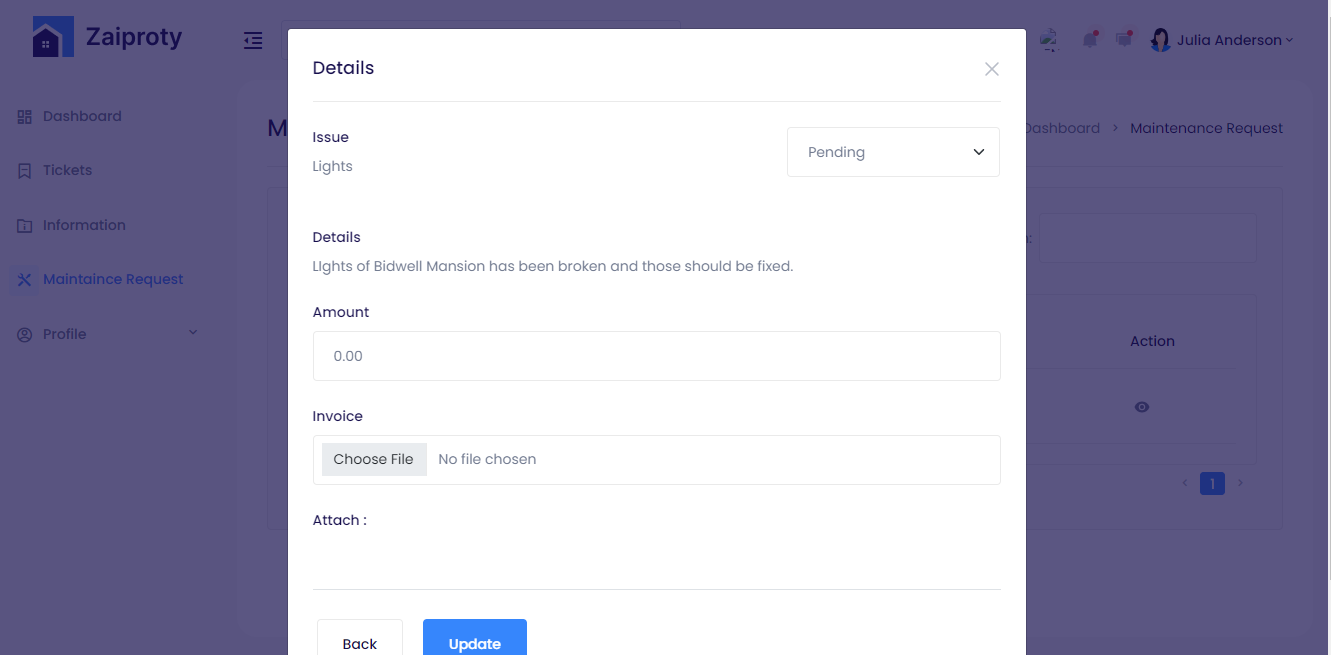The width and height of the screenshot is (1331, 655).
Task: Click the Information folder icon in sidebar
Action: (x=25, y=226)
